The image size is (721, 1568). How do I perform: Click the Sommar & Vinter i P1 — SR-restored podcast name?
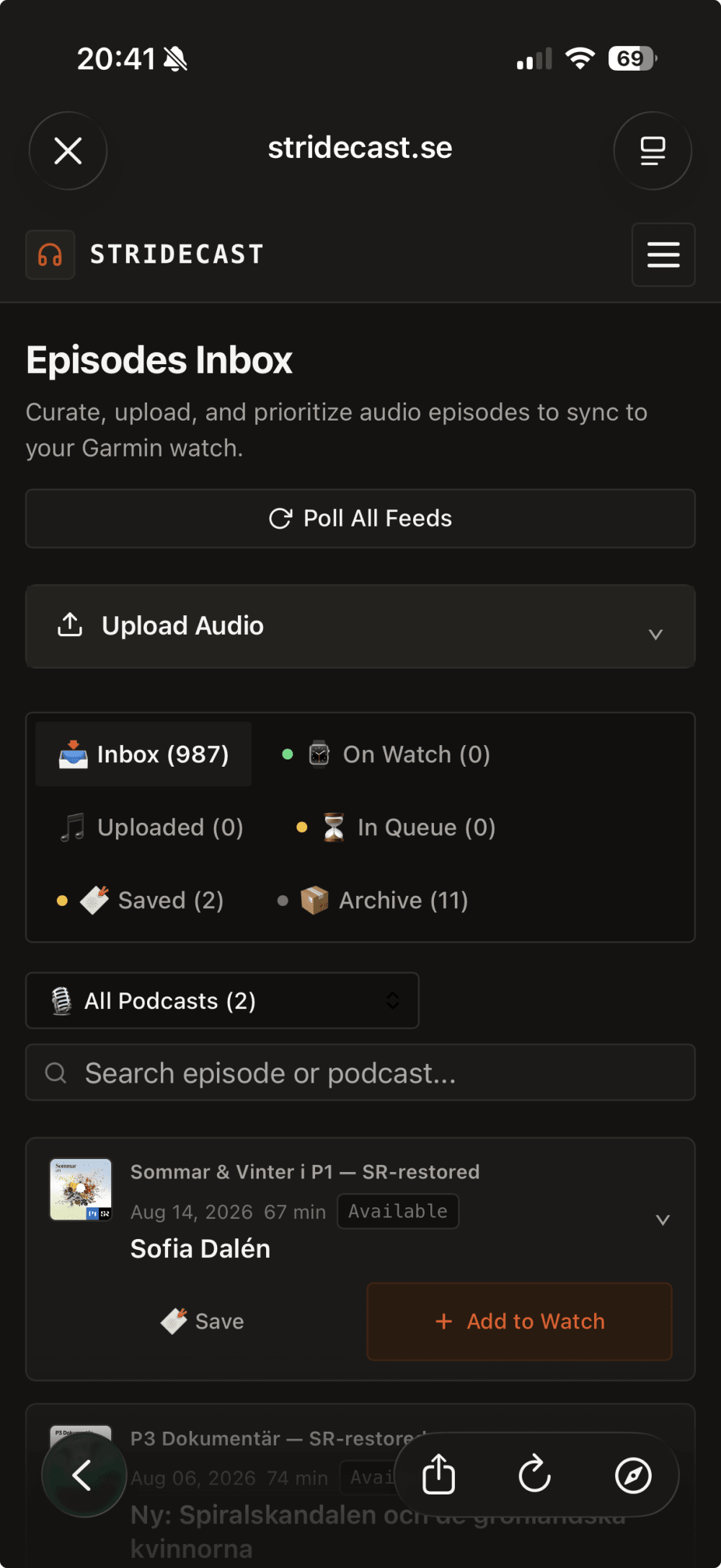305,1172
